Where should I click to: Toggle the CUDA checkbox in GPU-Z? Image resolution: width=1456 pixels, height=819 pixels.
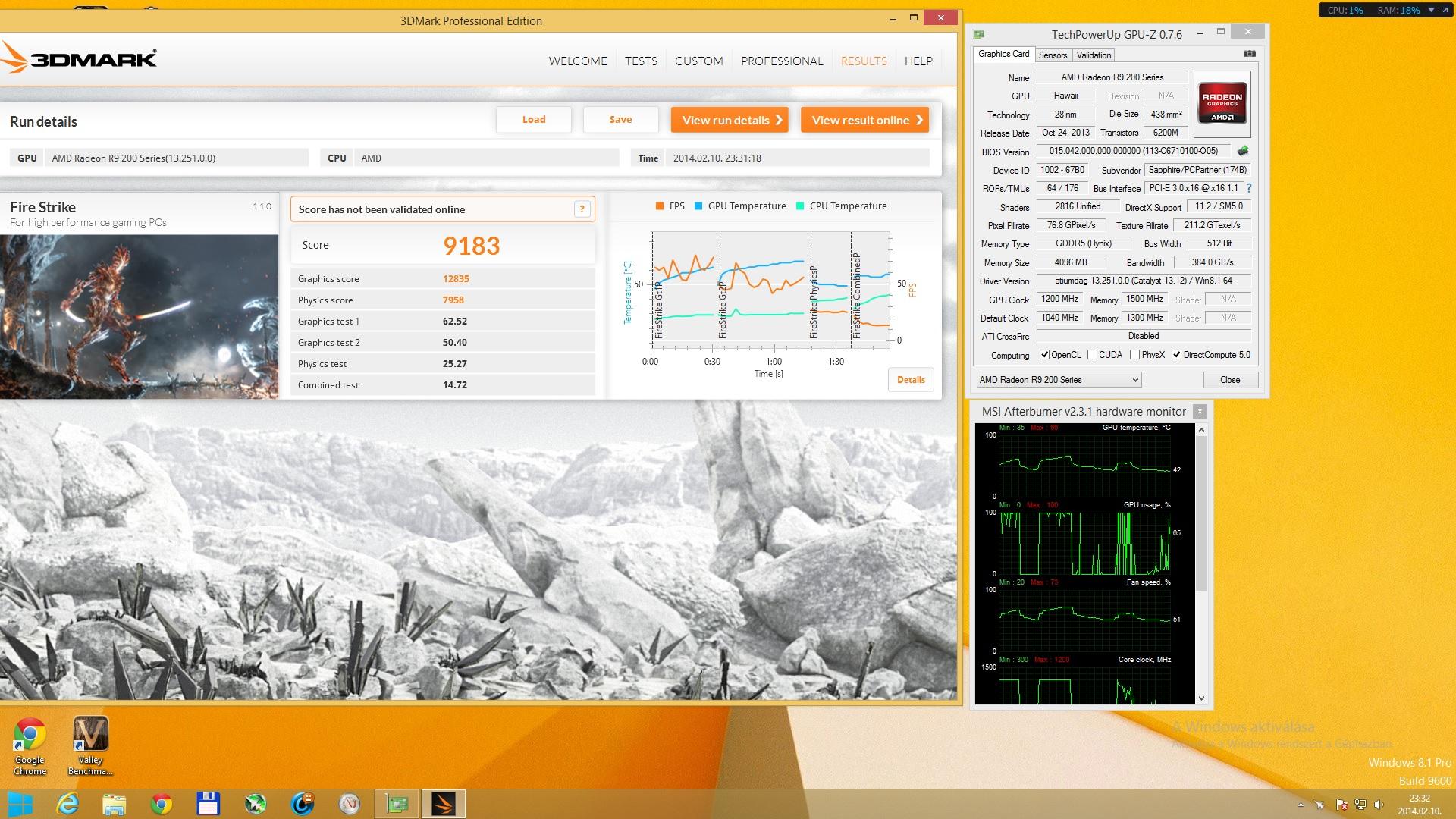[1092, 355]
